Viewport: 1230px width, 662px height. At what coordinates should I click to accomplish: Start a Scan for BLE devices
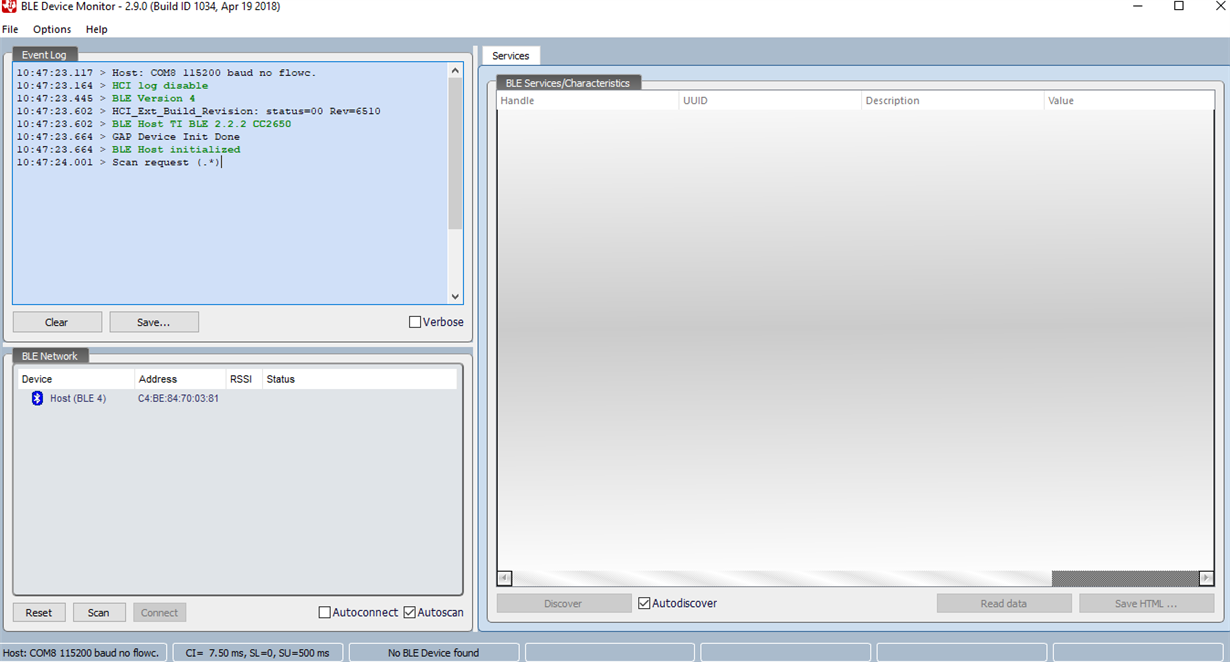[x=99, y=612]
